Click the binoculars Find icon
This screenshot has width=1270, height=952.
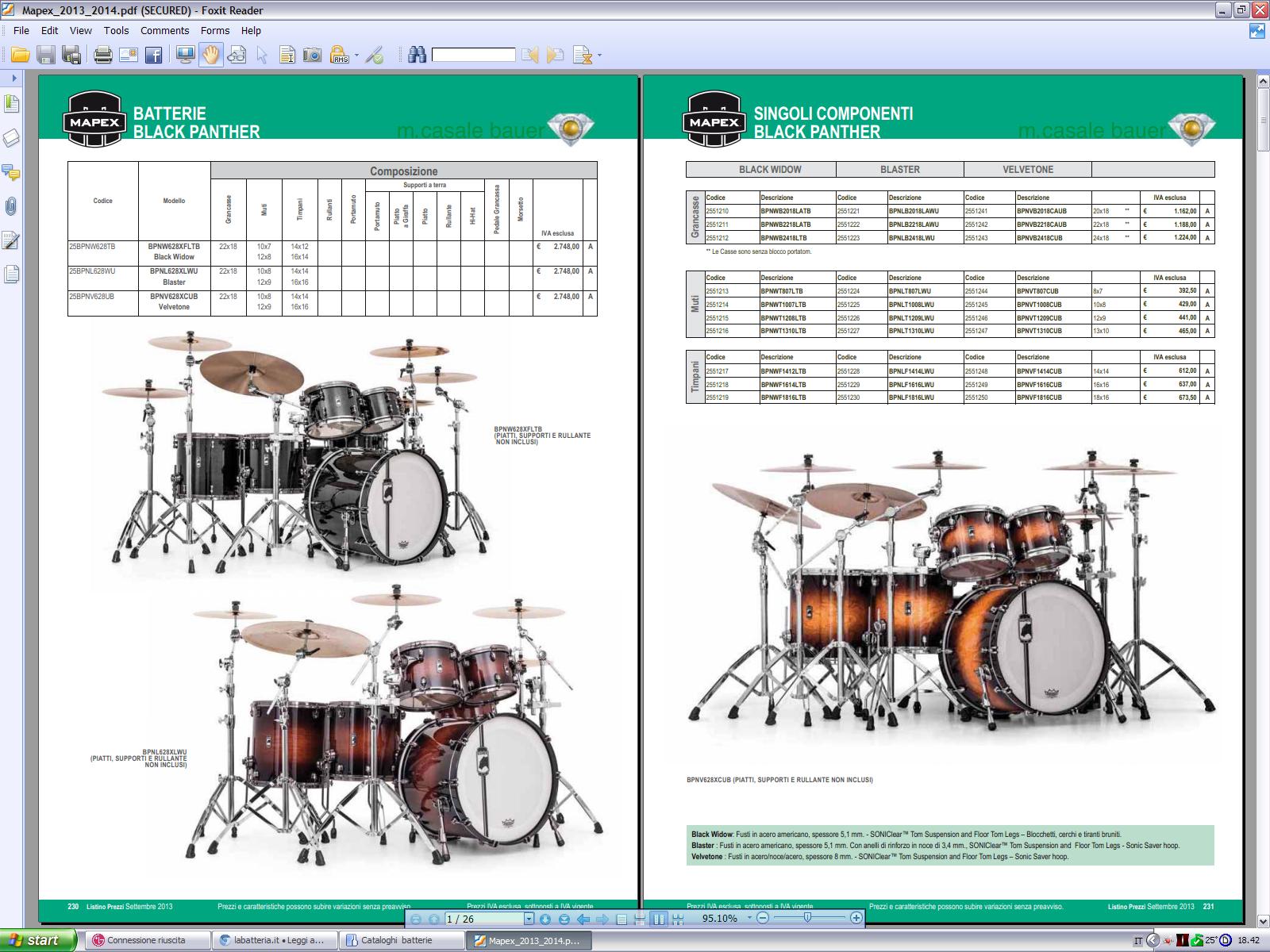coord(418,55)
